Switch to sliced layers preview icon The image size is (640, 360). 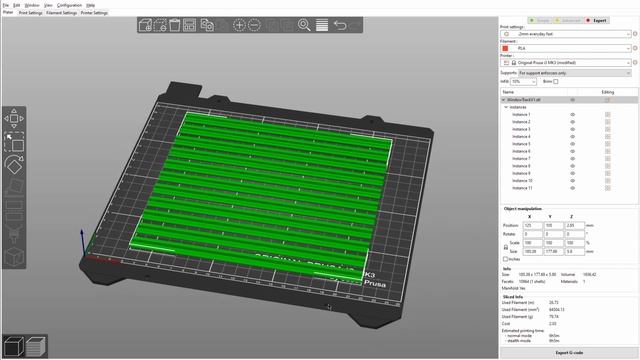(36, 346)
